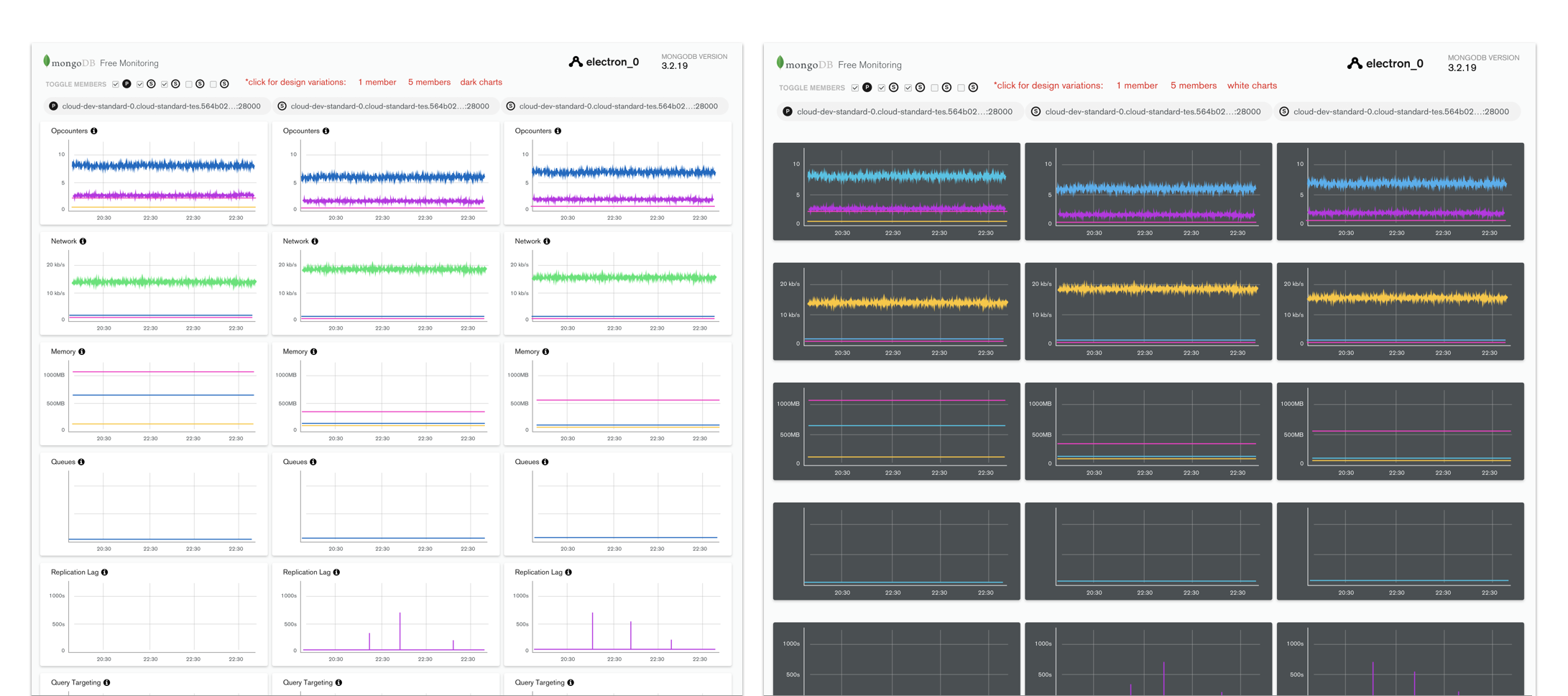Click replica set icon beside electron_0, dark-chart dashboard
The image size is (1568, 696).
click(1355, 63)
